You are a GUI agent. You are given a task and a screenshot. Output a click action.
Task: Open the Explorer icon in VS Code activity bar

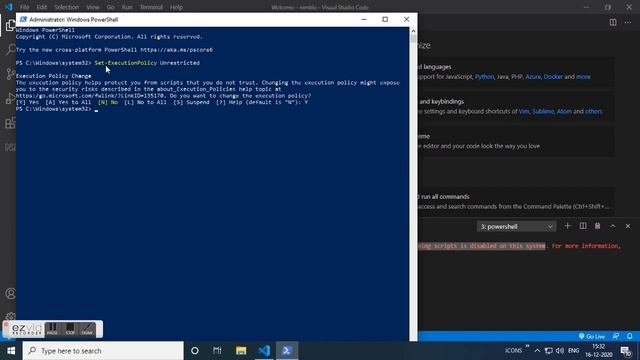10,25
